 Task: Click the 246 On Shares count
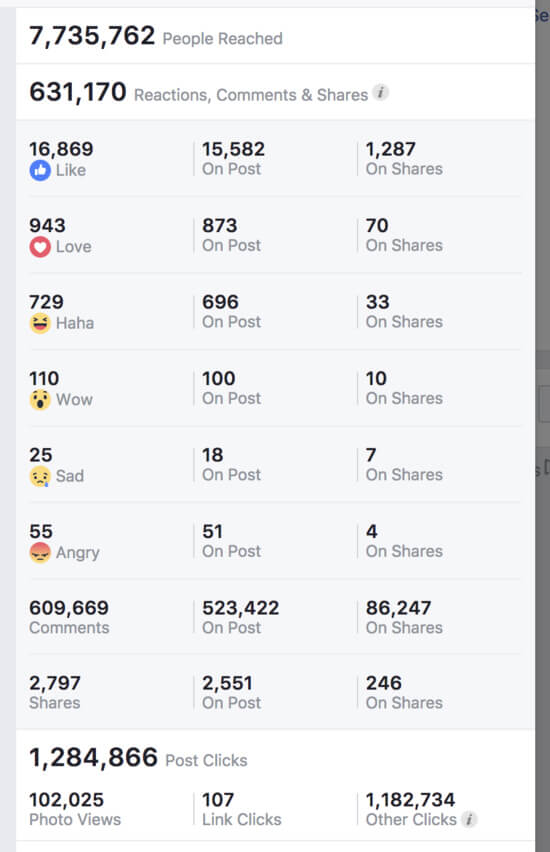tap(384, 683)
